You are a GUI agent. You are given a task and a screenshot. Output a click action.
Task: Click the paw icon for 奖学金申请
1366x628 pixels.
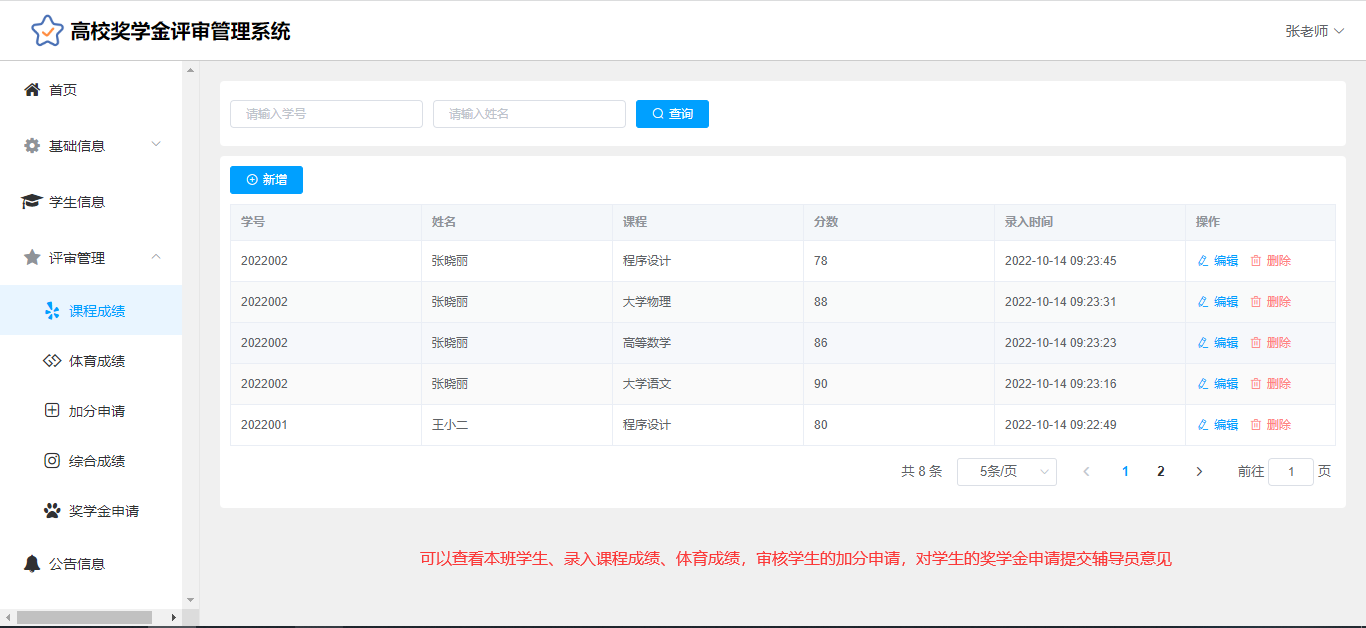tap(52, 511)
